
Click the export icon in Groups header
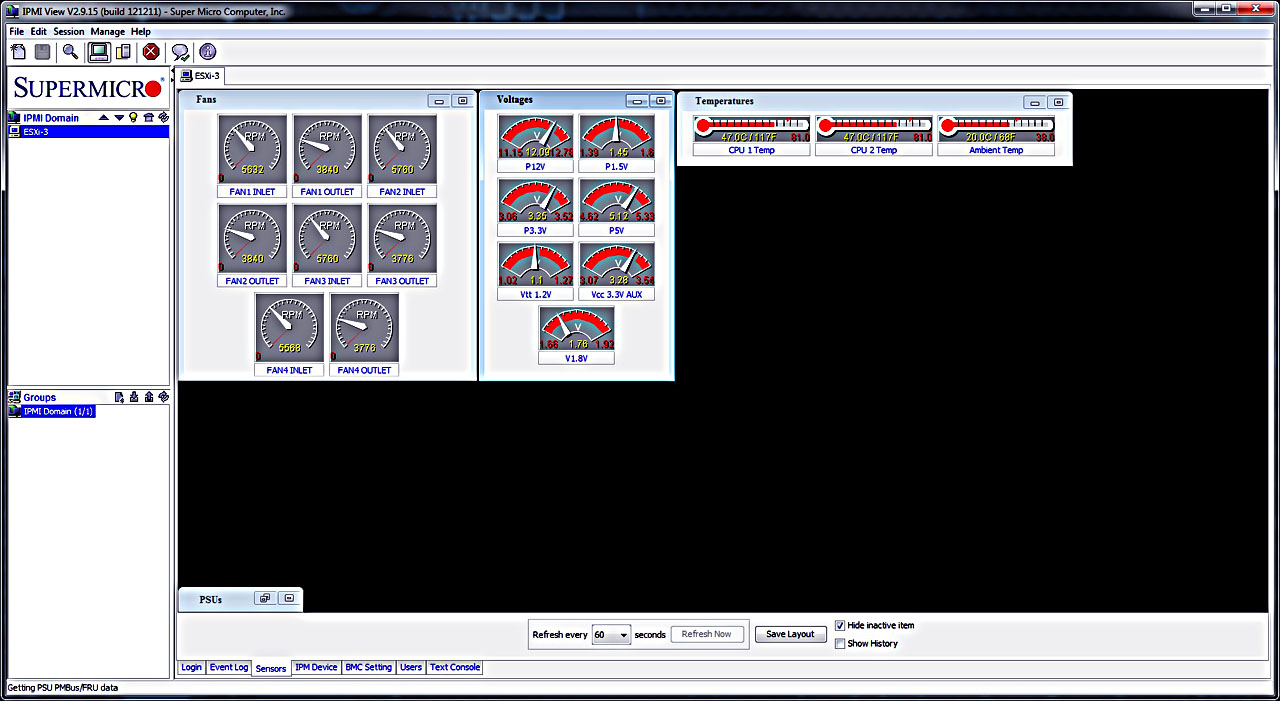click(148, 397)
